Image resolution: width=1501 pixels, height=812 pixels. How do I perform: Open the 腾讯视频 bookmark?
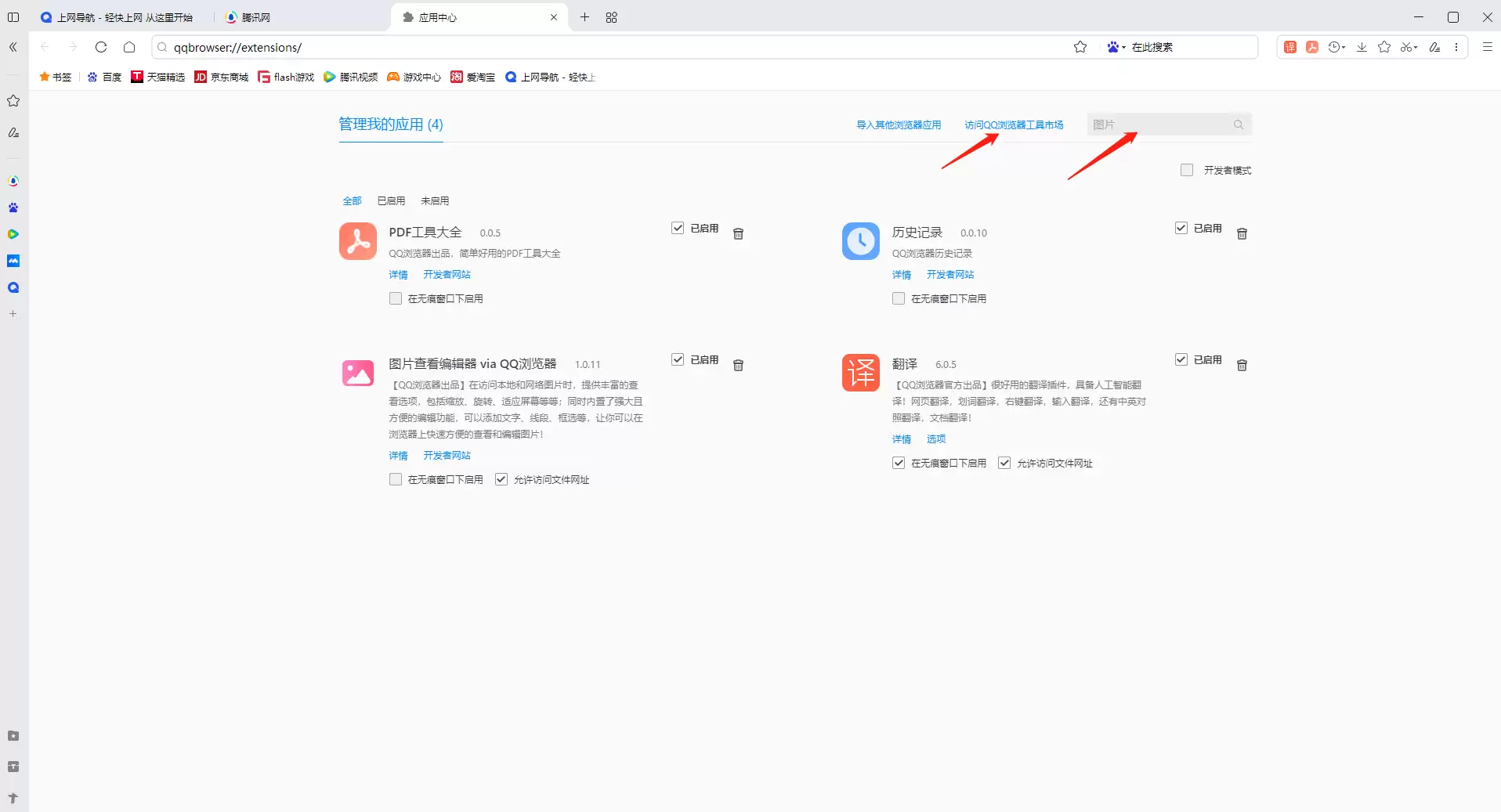coord(350,77)
